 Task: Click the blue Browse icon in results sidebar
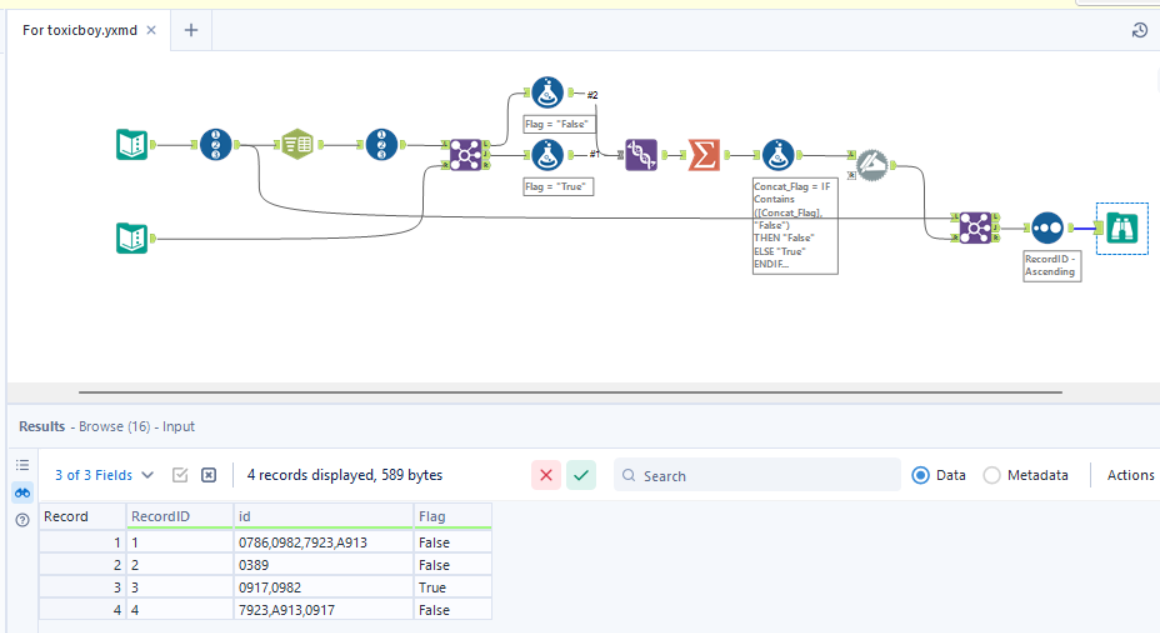22,492
